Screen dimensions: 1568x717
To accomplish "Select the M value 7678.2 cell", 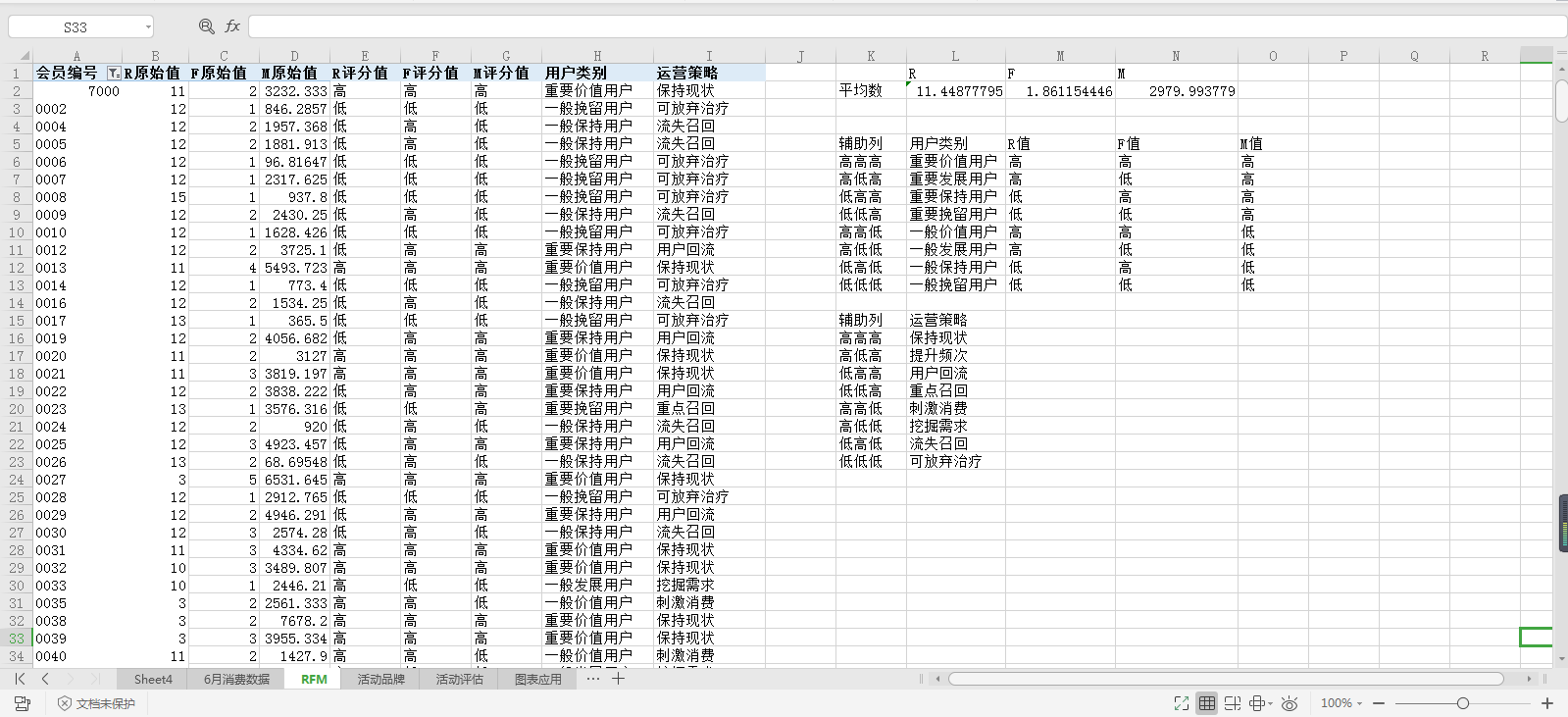I will 294,621.
